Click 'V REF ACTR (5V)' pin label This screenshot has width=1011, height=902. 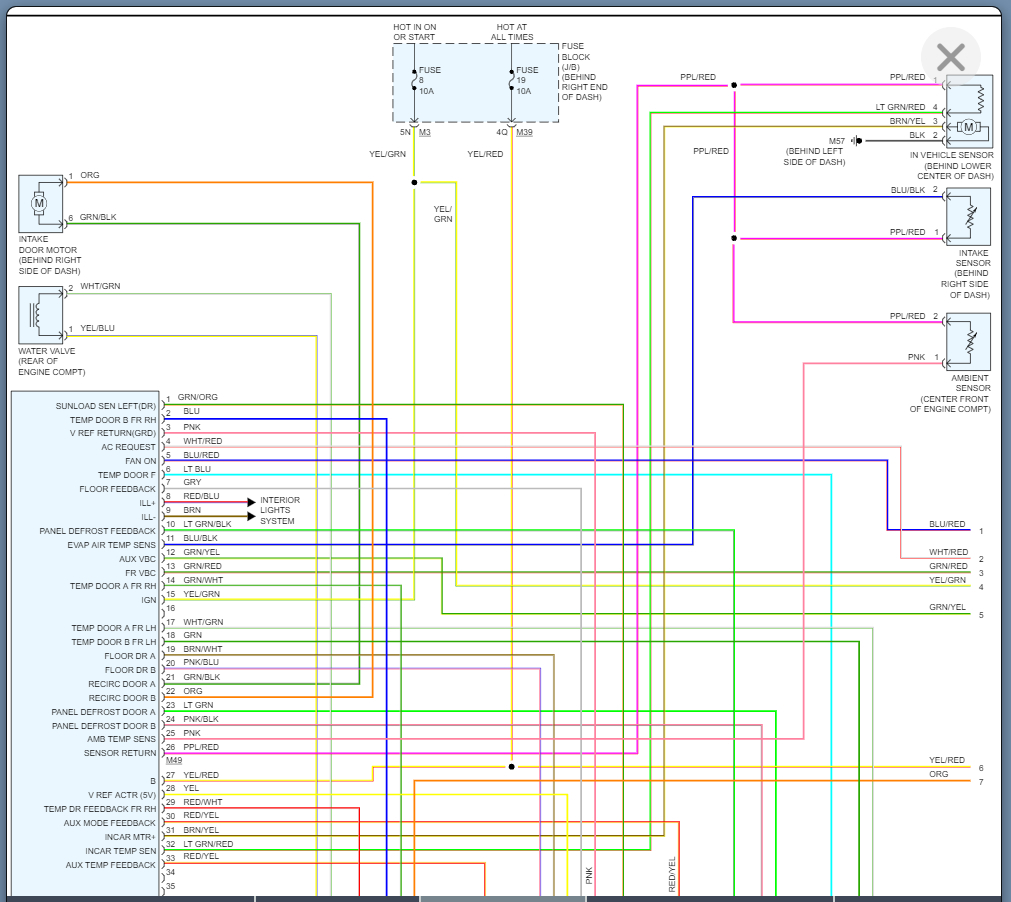[x=122, y=795]
